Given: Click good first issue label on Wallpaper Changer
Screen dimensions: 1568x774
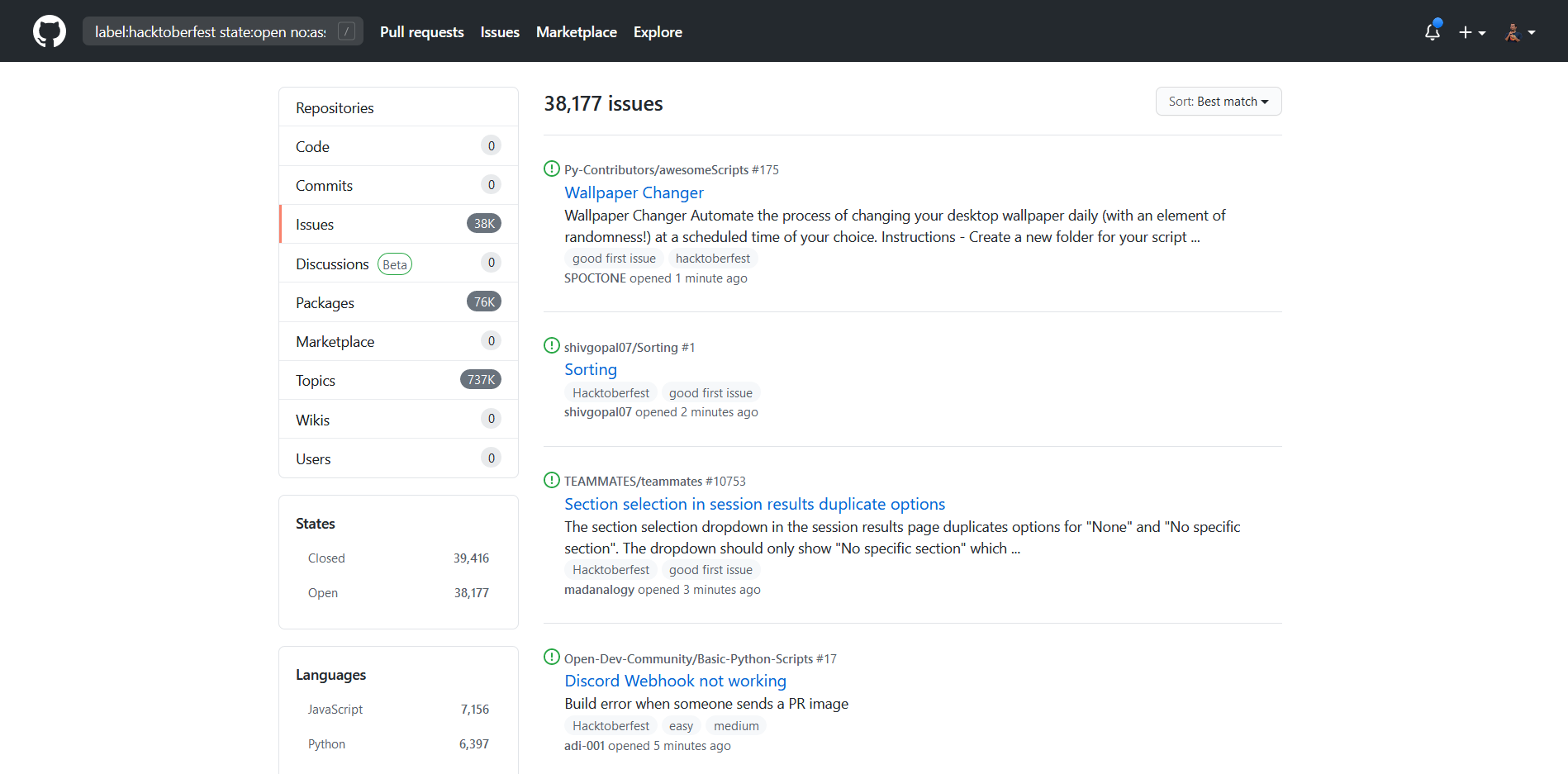Looking at the screenshot, I should click(614, 259).
